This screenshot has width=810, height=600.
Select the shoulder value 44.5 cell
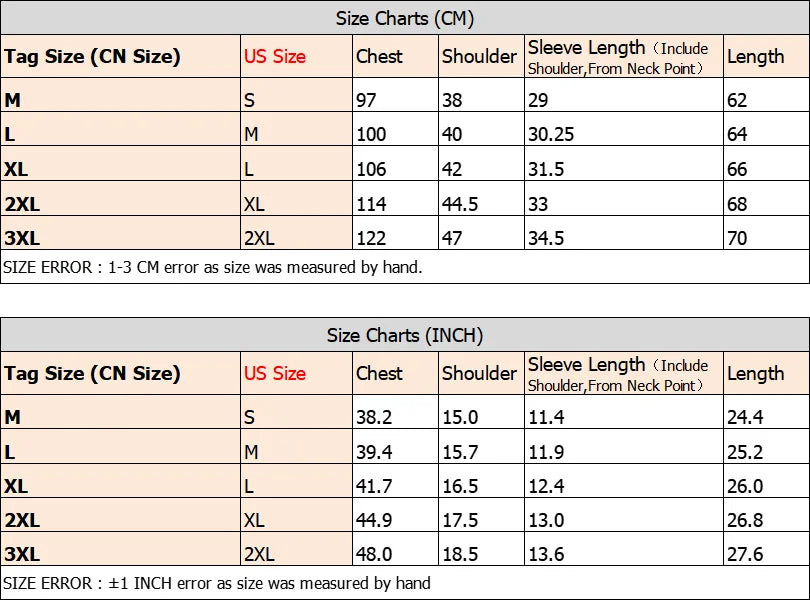460,204
